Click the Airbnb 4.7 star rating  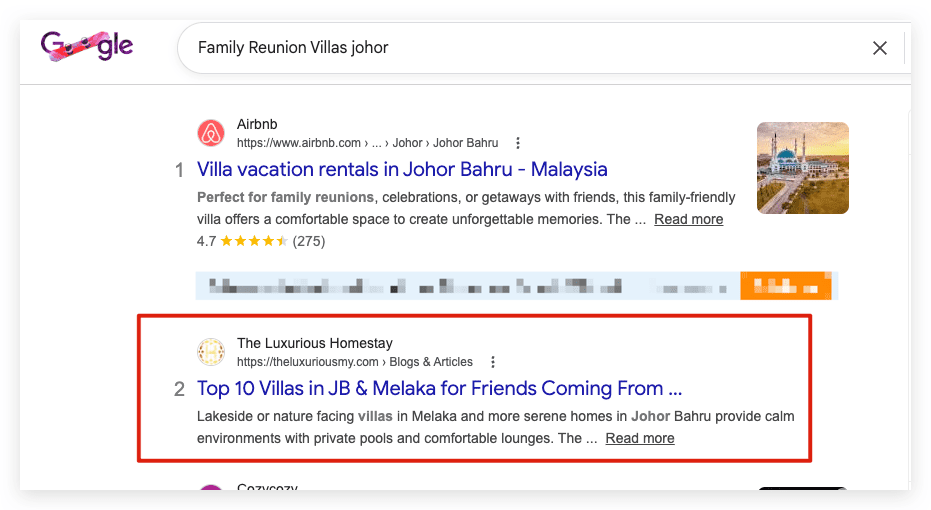click(261, 241)
